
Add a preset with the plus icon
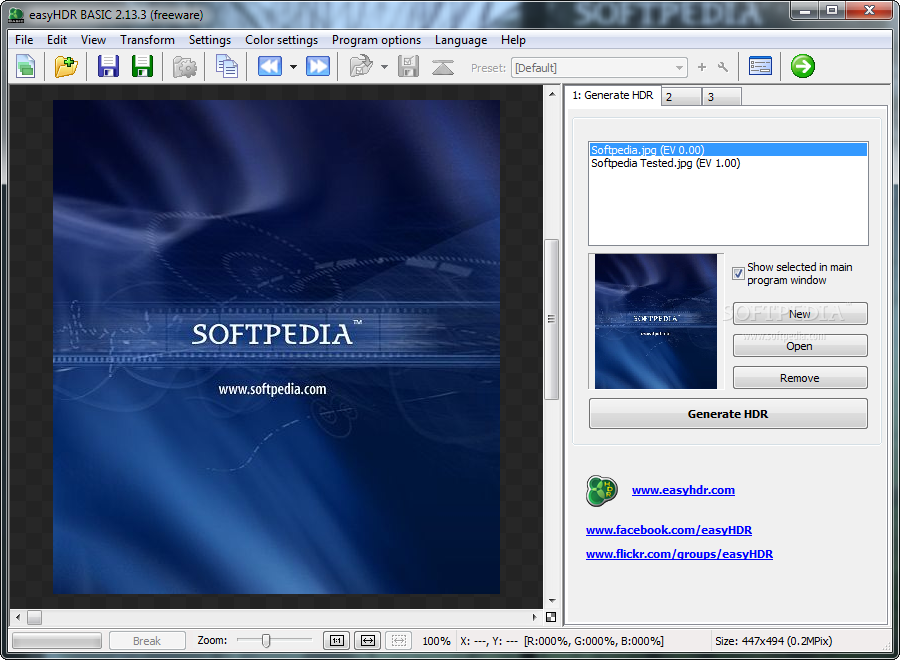pos(701,67)
